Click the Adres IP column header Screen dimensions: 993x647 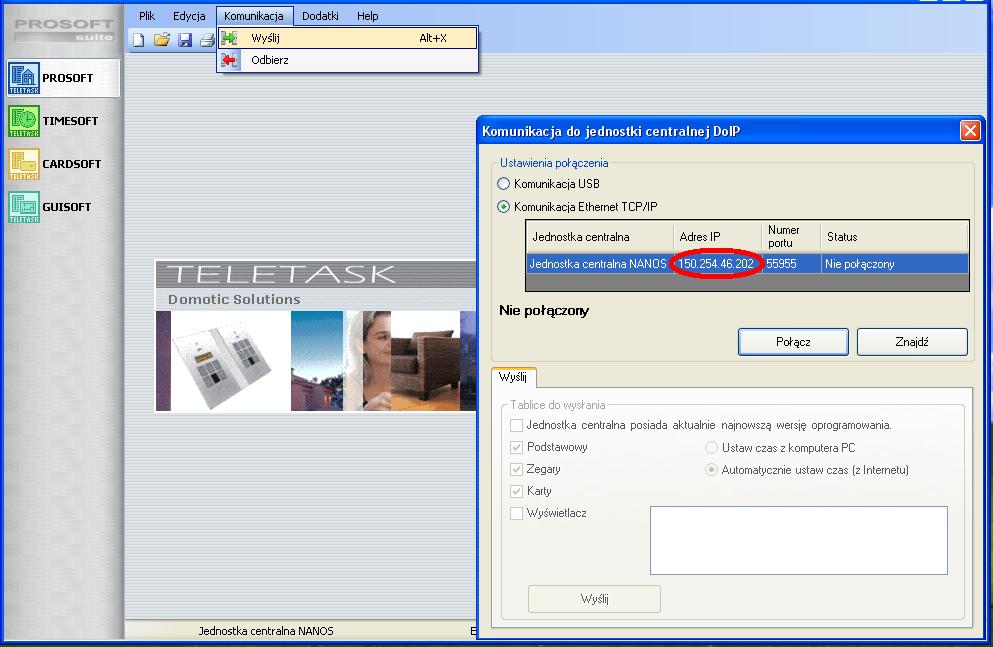click(718, 237)
